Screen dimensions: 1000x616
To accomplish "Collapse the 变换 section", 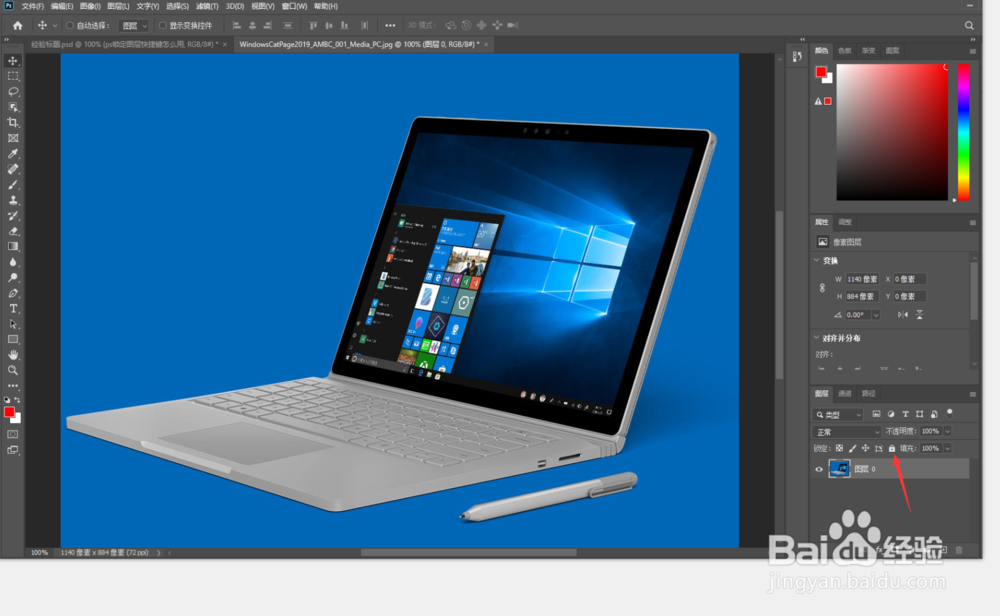I will pos(816,260).
